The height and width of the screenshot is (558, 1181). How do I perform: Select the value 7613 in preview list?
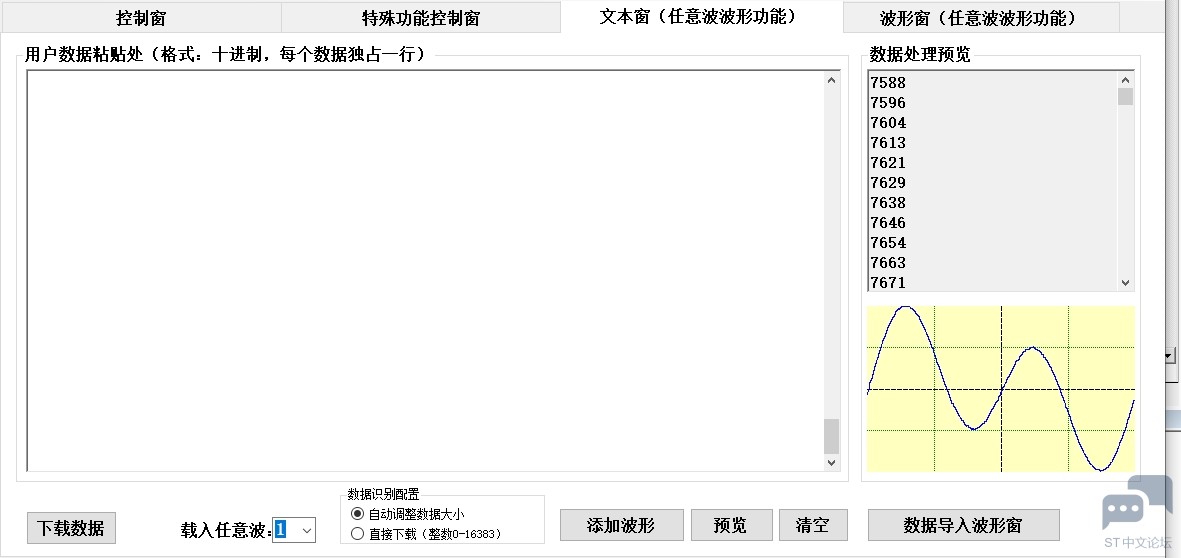pos(888,143)
